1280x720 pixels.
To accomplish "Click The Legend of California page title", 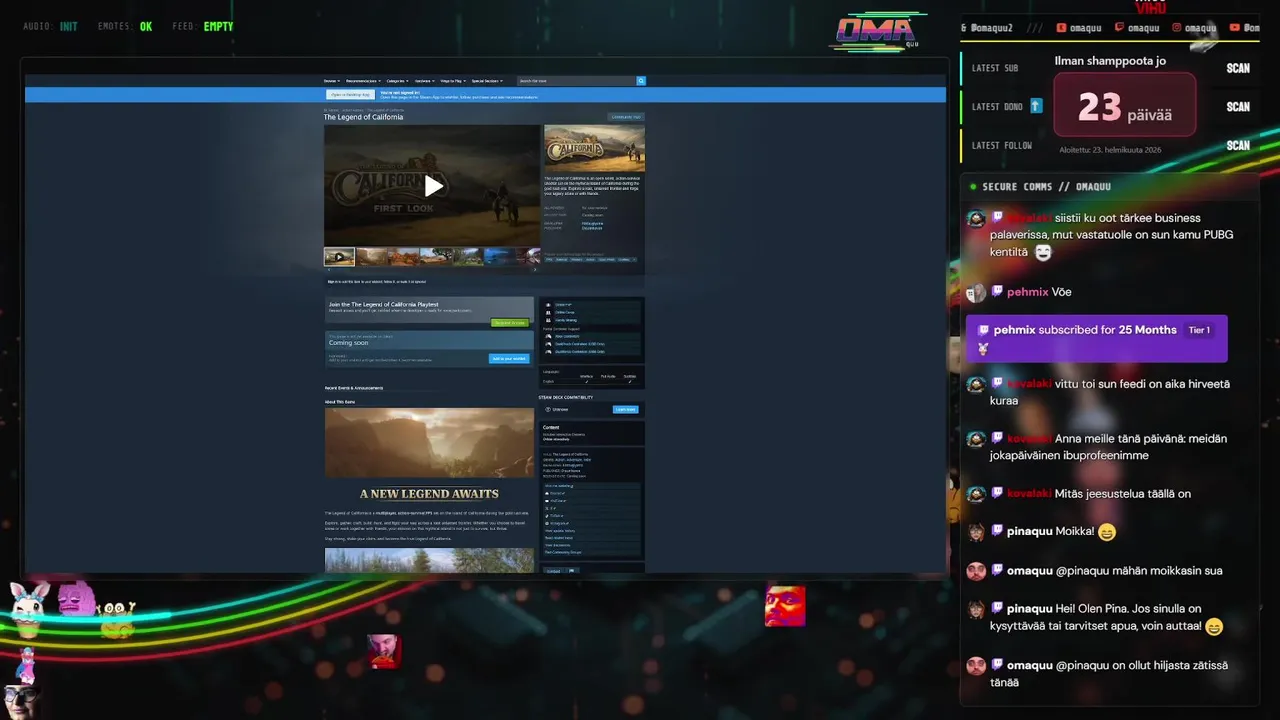I will point(363,117).
